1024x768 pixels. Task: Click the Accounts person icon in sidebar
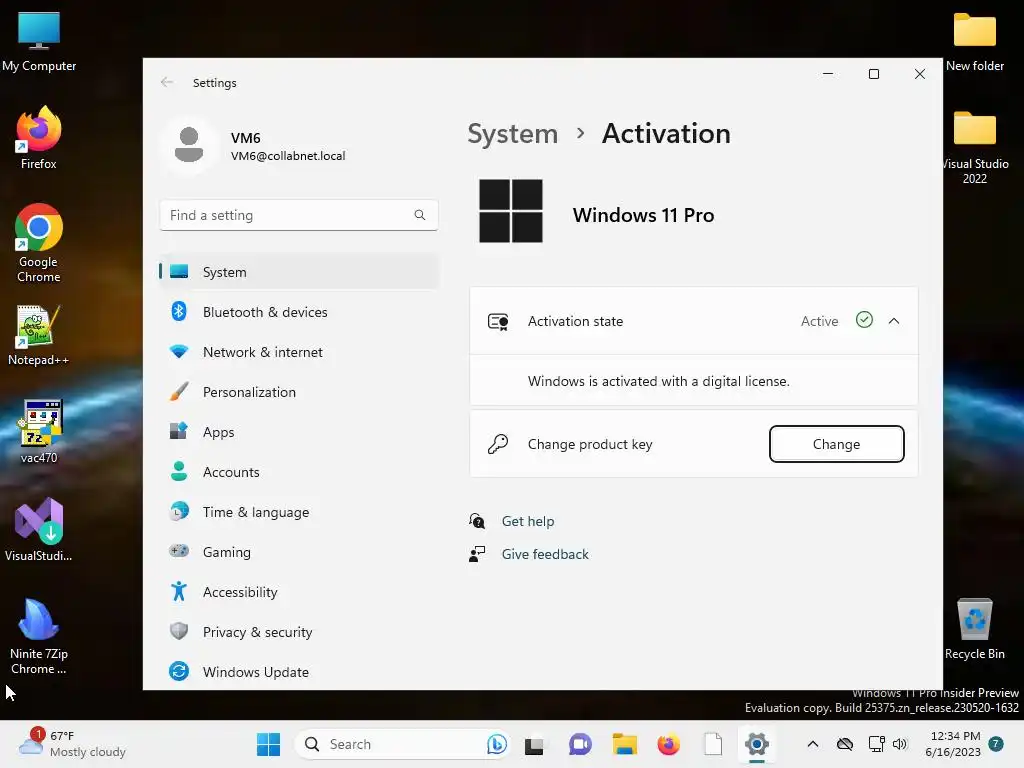click(x=179, y=471)
